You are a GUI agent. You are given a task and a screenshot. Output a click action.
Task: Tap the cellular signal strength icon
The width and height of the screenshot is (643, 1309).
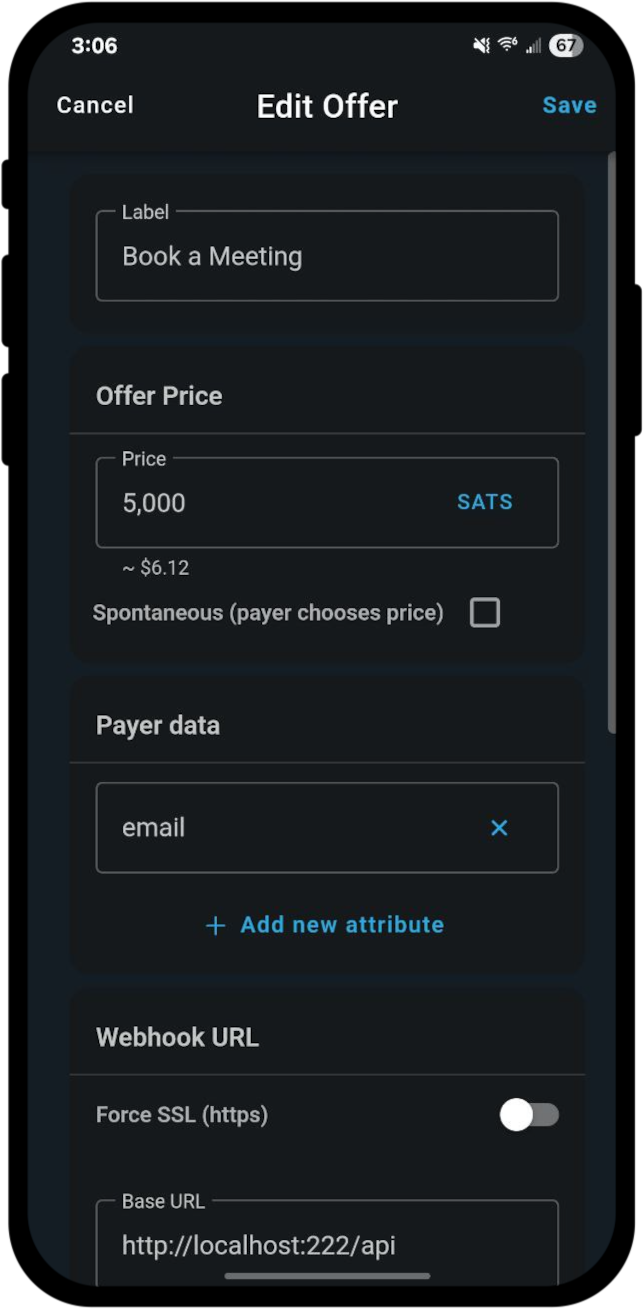point(533,45)
